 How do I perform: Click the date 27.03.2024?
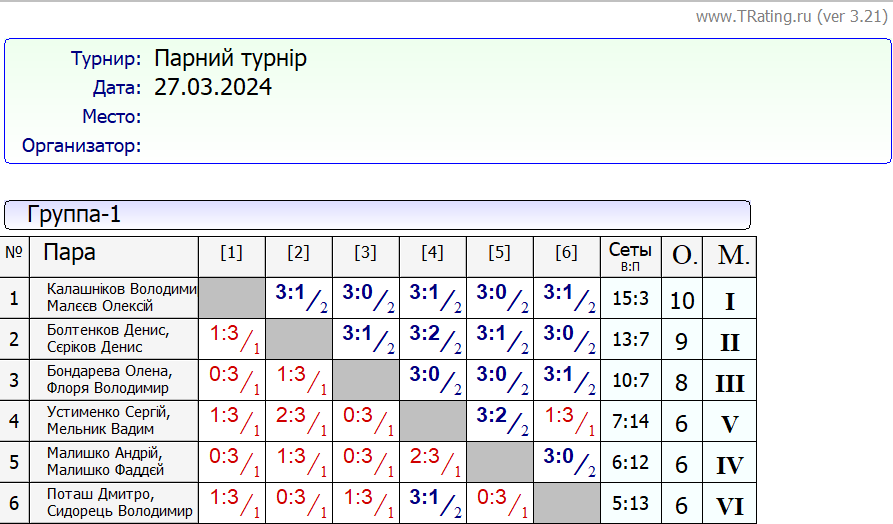pyautogui.click(x=212, y=88)
